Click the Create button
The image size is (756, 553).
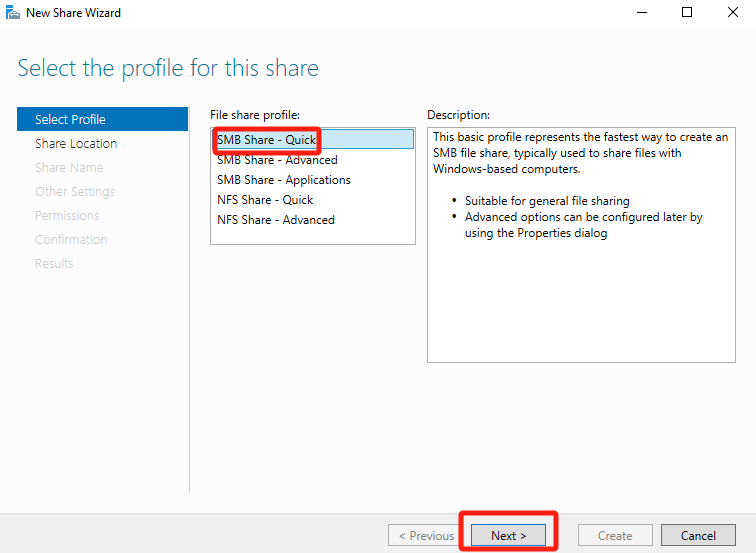pyautogui.click(x=615, y=536)
